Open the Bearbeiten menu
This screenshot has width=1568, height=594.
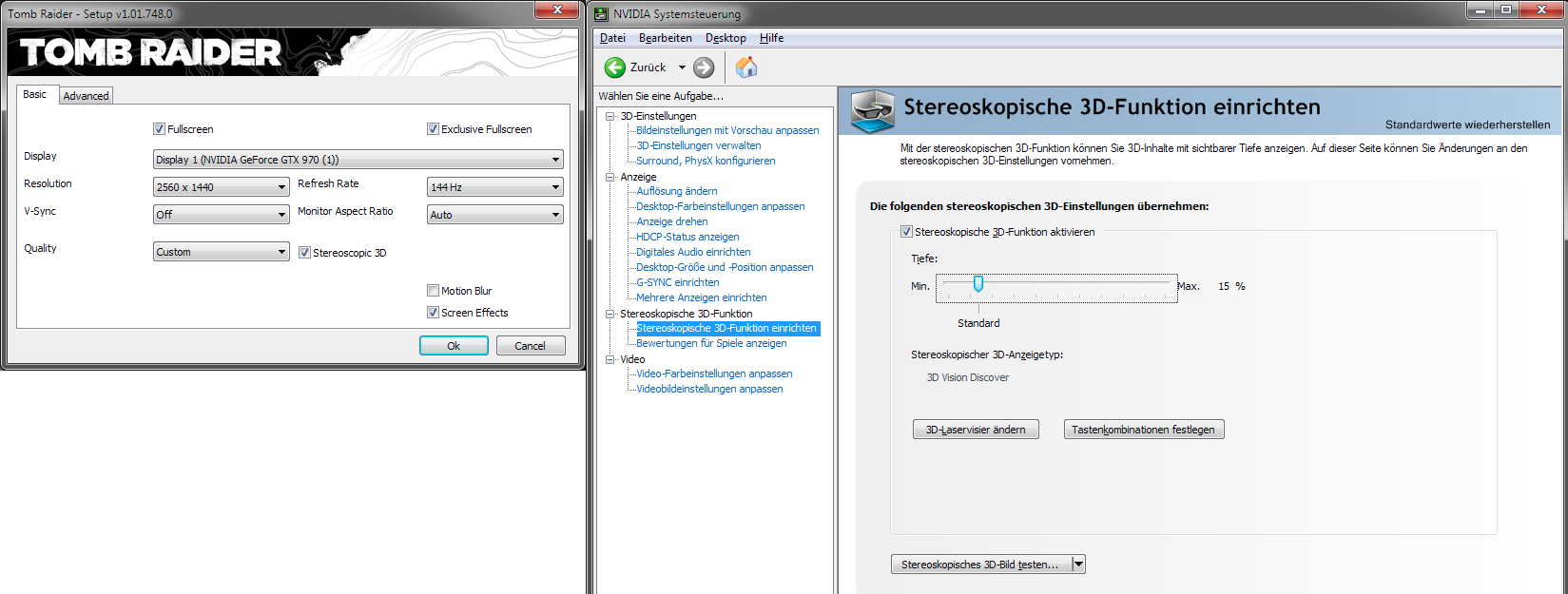coord(666,38)
